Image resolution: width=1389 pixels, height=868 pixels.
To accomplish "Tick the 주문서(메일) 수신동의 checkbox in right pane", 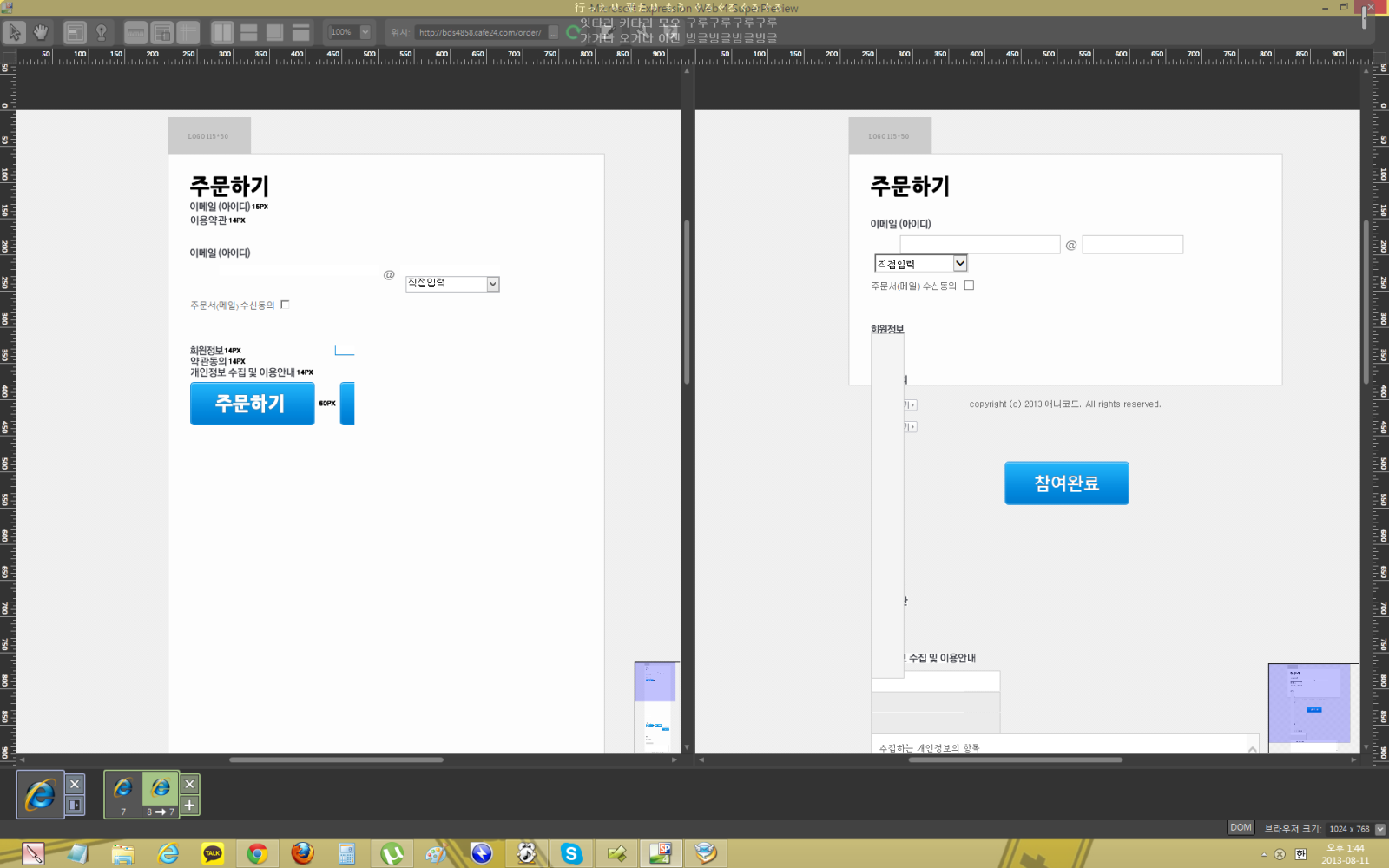I will (x=969, y=286).
